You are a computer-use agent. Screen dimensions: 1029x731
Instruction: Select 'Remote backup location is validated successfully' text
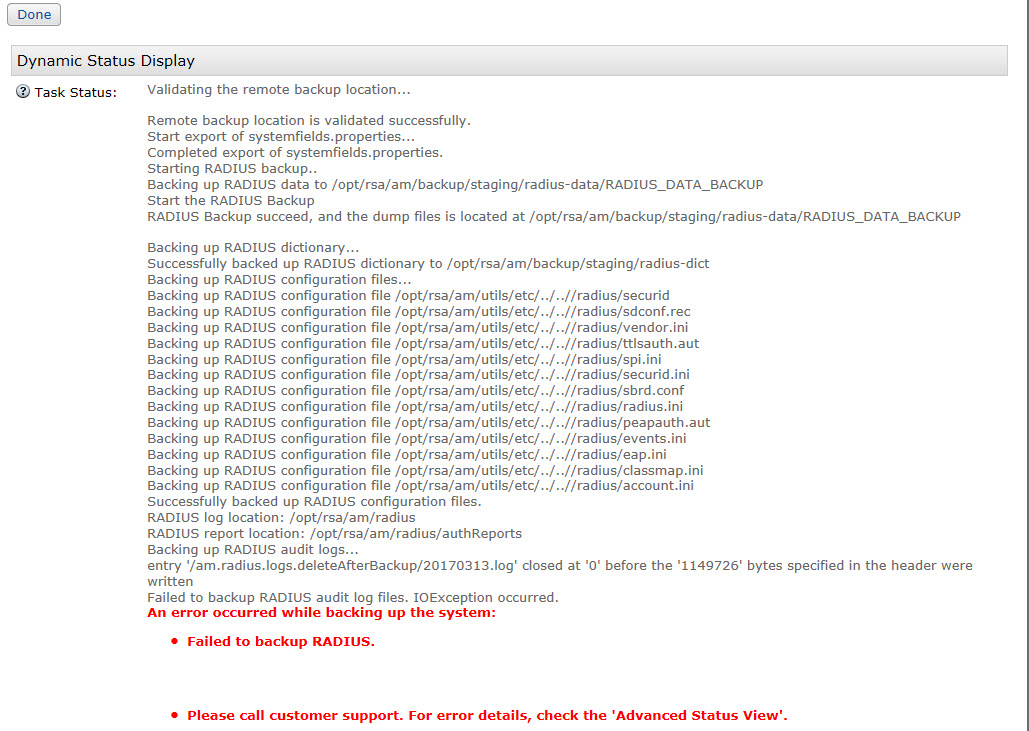(x=308, y=121)
